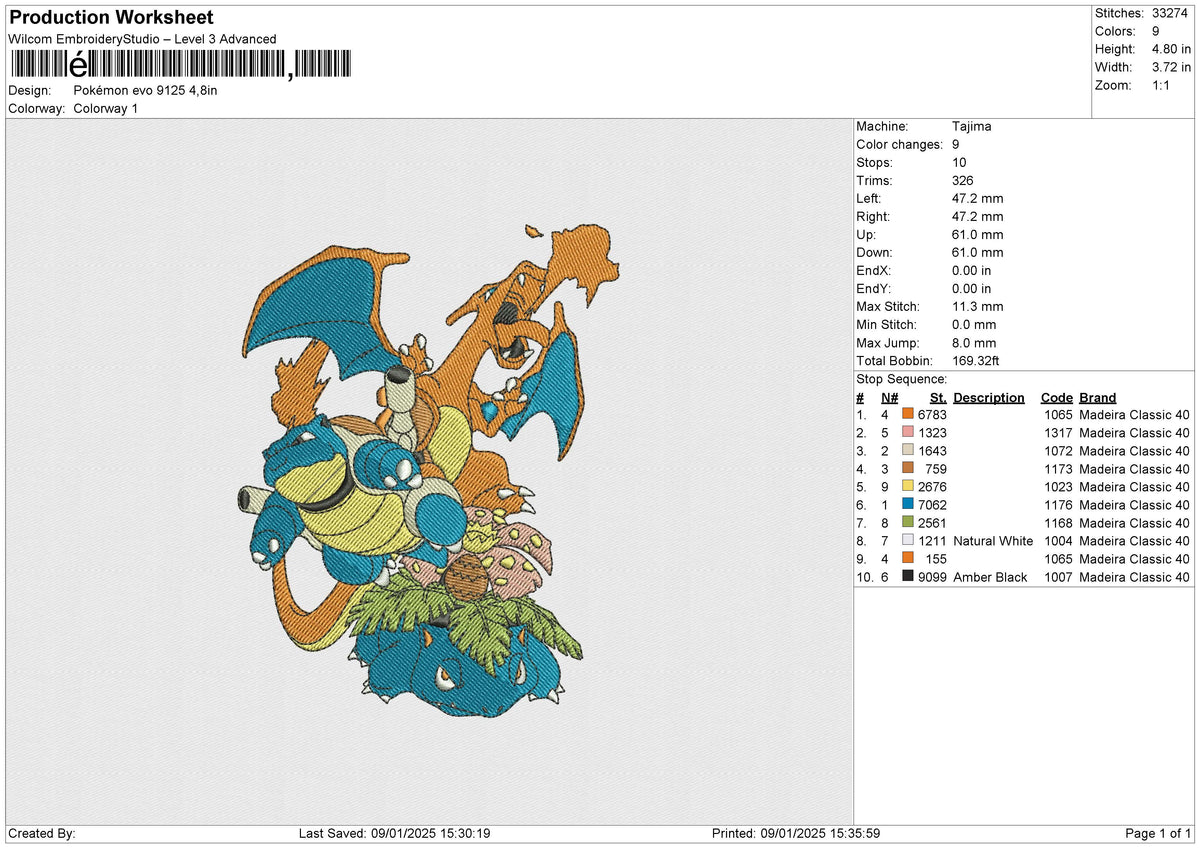
Task: Click the 'Natural White' description
Action: click(x=993, y=540)
